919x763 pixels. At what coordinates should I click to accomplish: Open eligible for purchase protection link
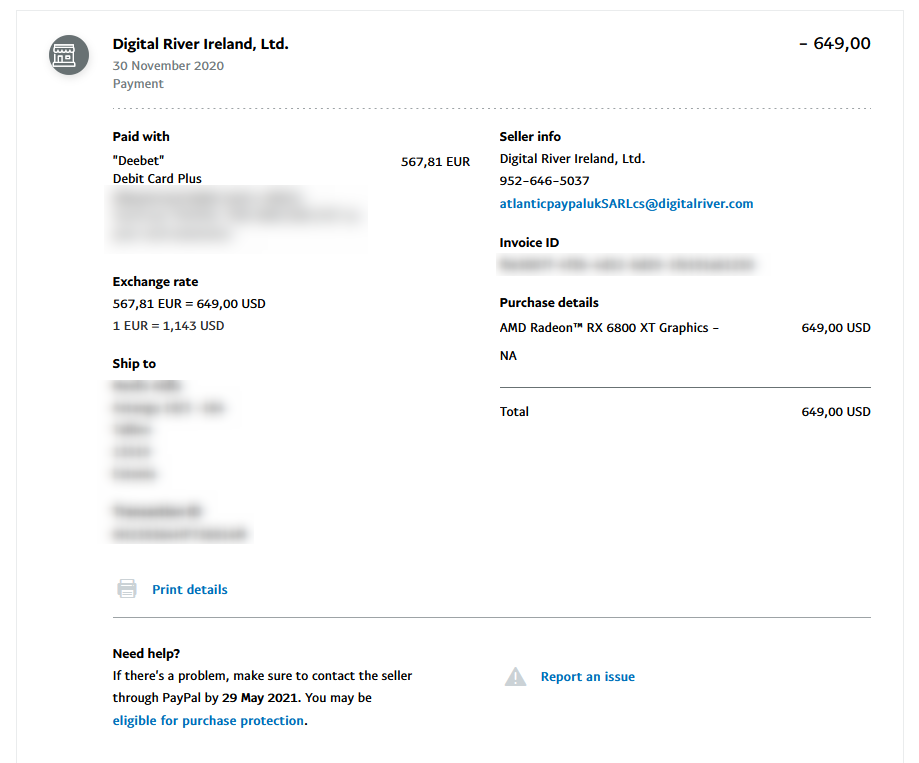pos(208,720)
